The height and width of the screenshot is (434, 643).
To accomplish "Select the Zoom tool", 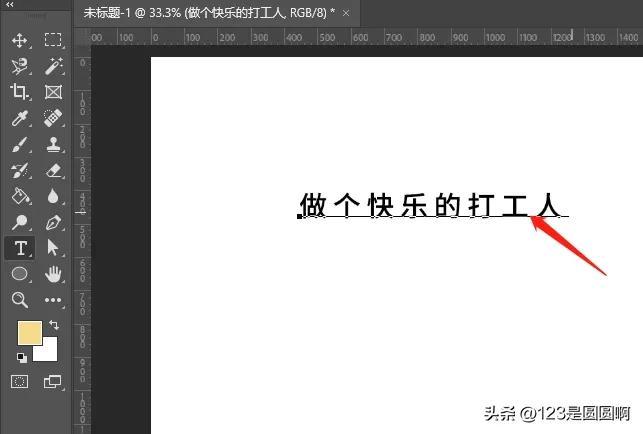I will coord(19,300).
